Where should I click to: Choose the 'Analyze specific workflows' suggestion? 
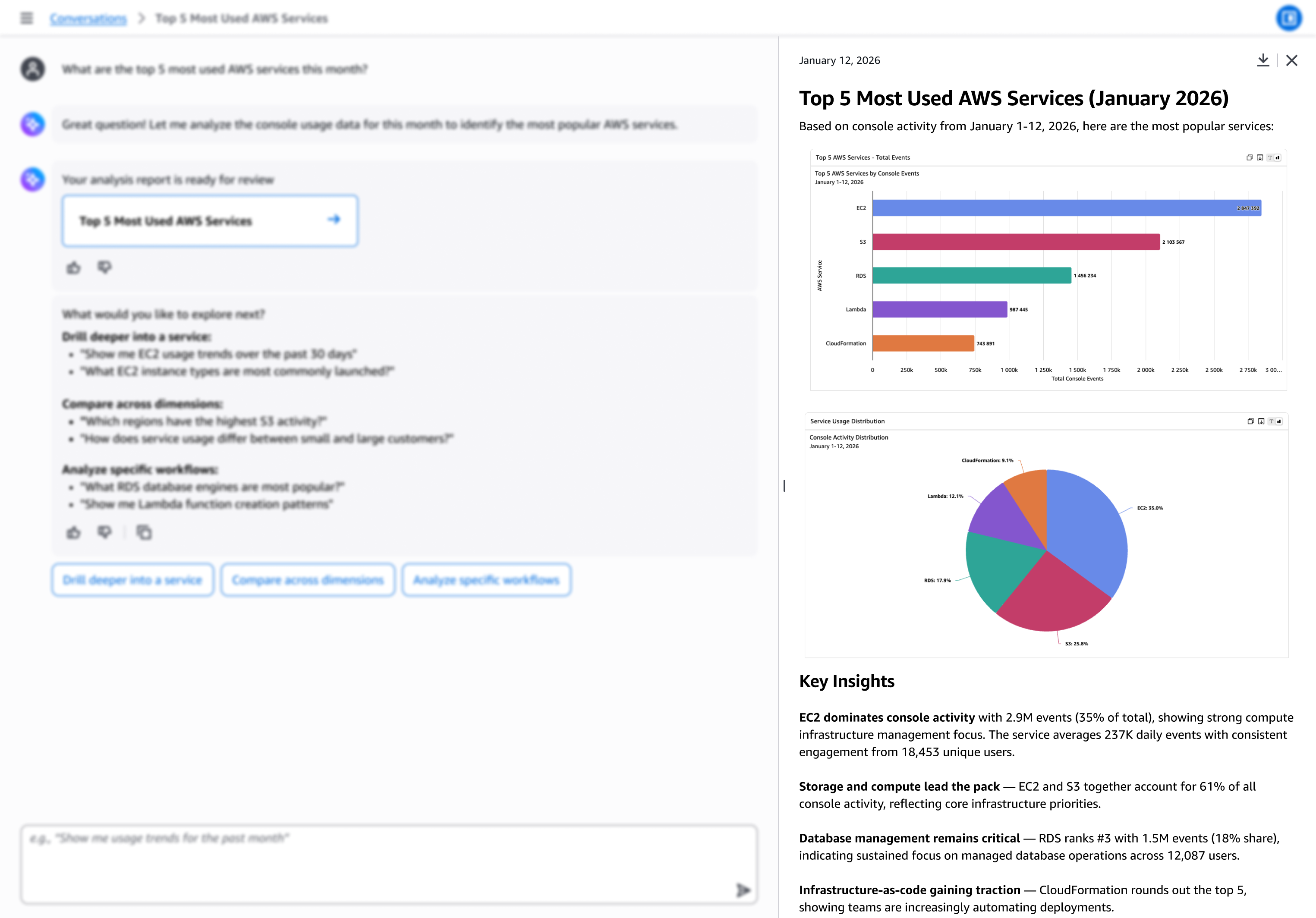(x=486, y=580)
